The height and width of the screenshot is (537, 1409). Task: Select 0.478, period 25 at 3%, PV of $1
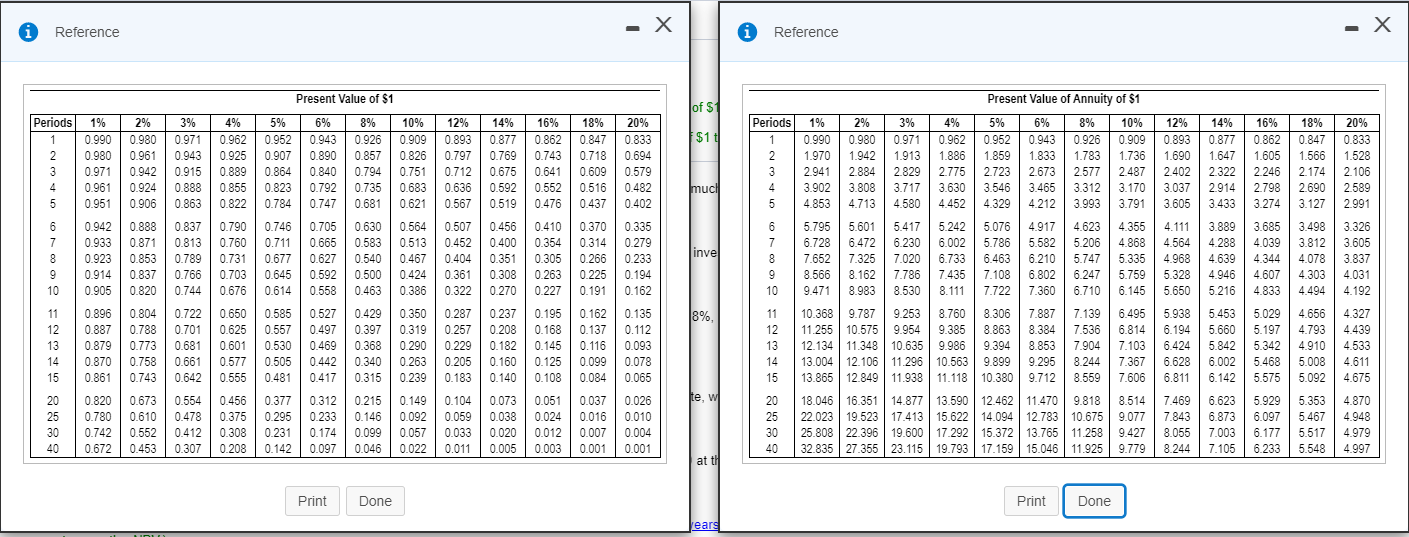[189, 417]
